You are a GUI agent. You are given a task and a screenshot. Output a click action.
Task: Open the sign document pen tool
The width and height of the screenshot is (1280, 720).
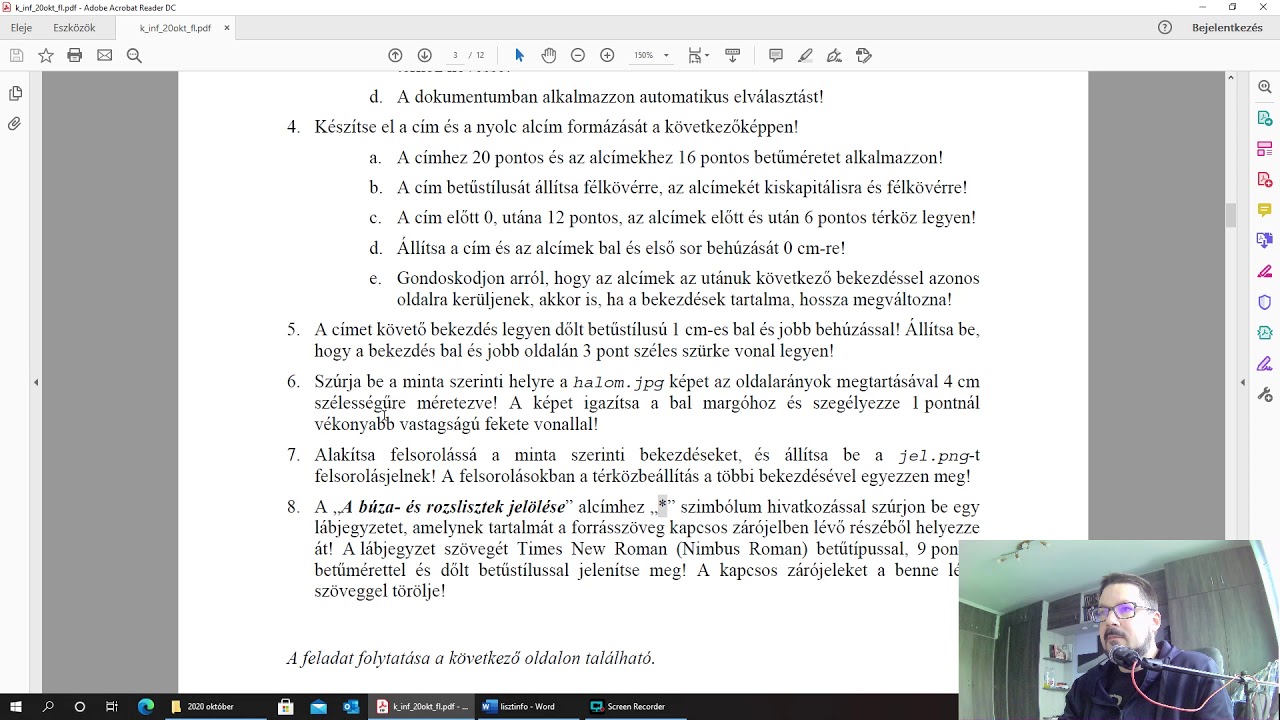point(835,56)
